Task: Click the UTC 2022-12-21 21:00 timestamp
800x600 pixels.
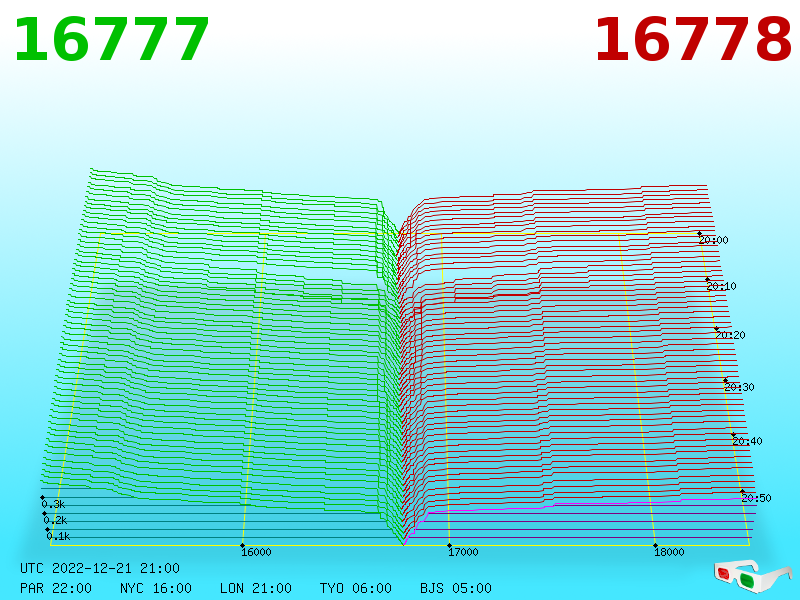Action: tap(100, 568)
